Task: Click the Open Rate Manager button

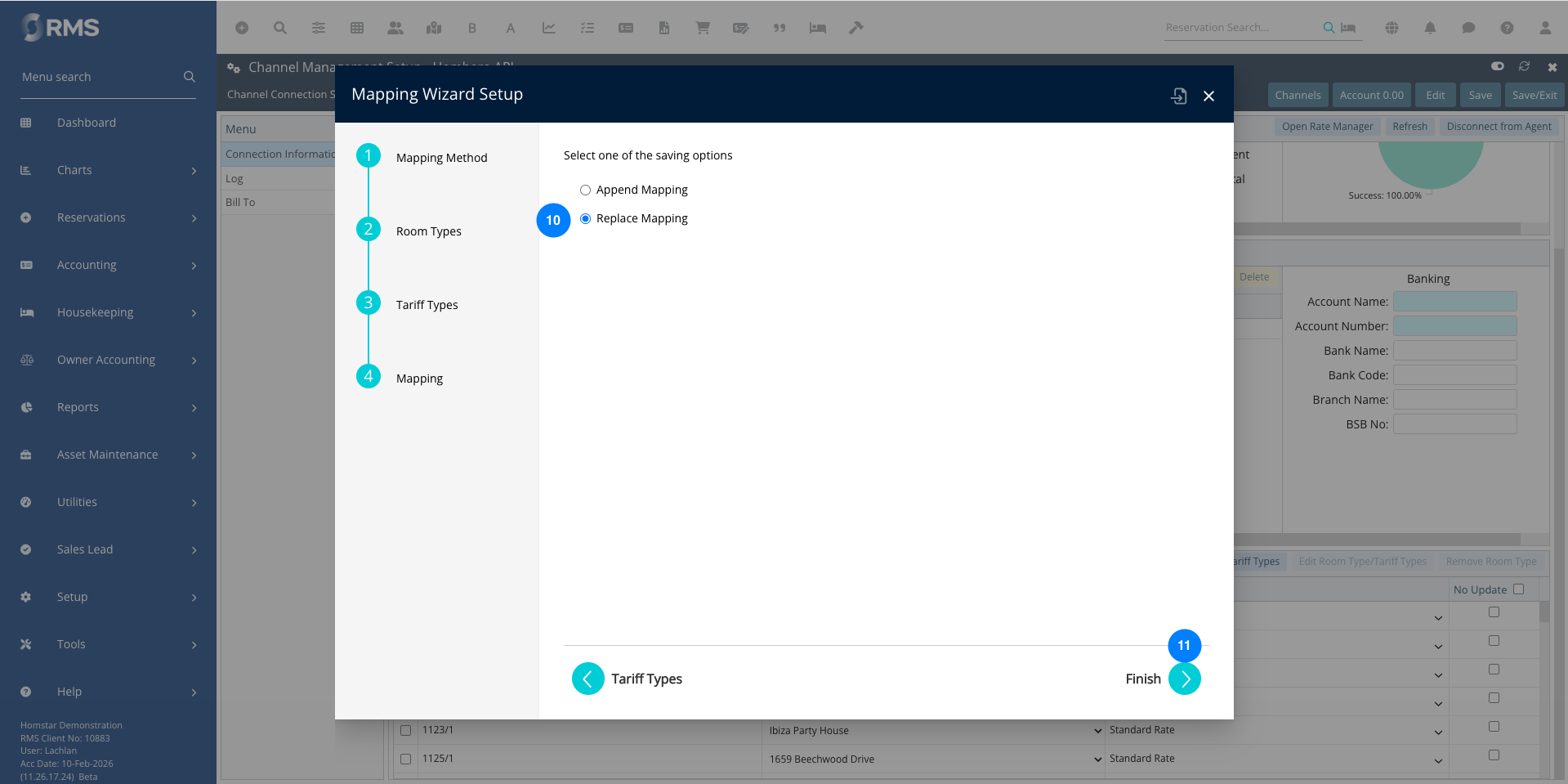Action: (x=1327, y=127)
